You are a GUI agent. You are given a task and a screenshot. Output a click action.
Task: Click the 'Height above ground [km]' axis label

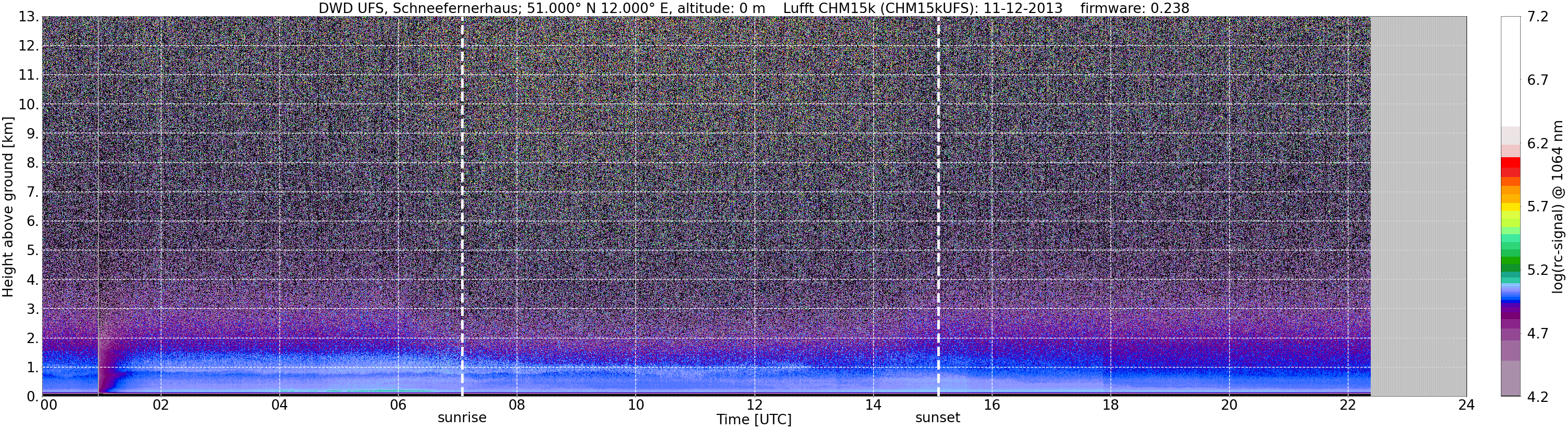(x=8, y=207)
